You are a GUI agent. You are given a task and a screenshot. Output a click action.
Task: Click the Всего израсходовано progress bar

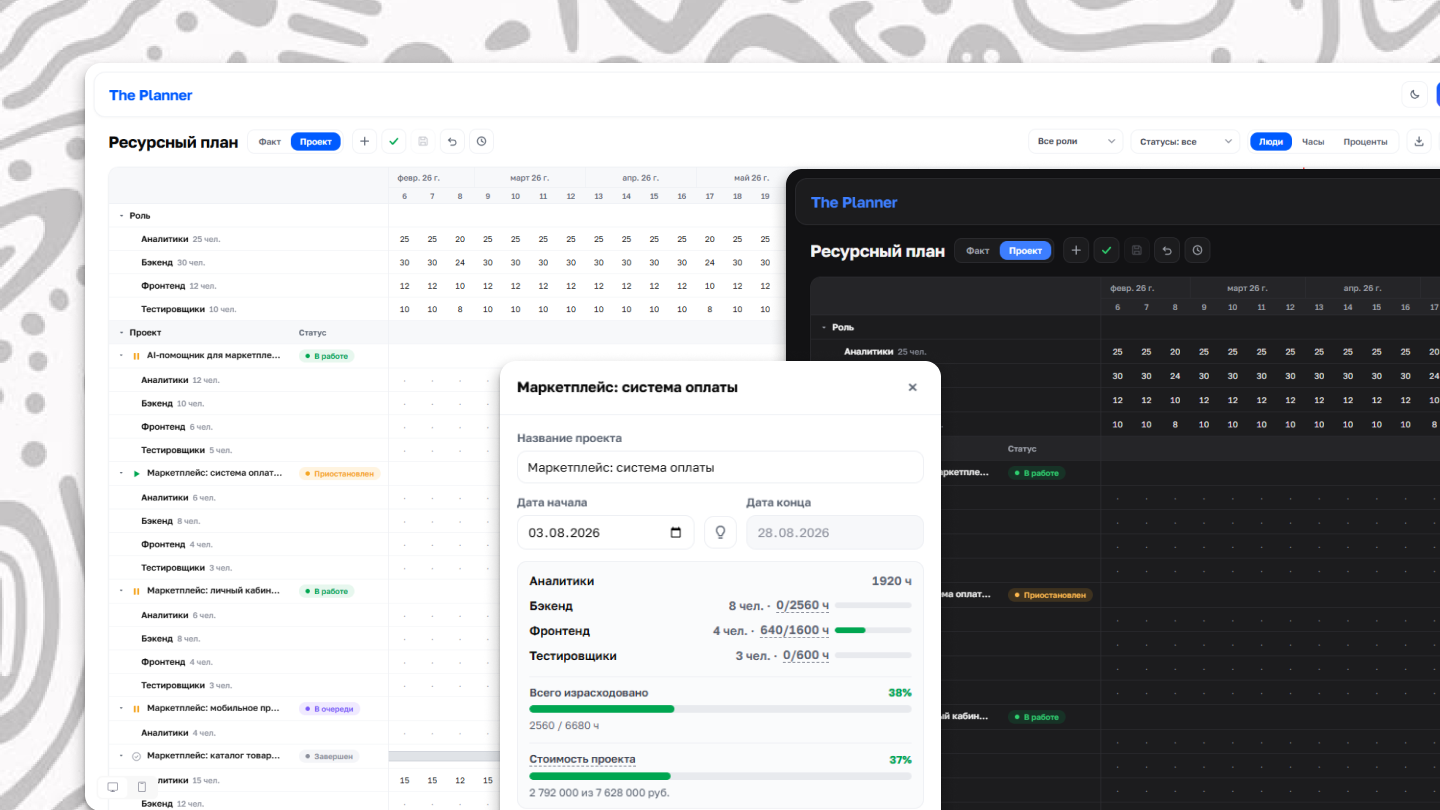720,709
